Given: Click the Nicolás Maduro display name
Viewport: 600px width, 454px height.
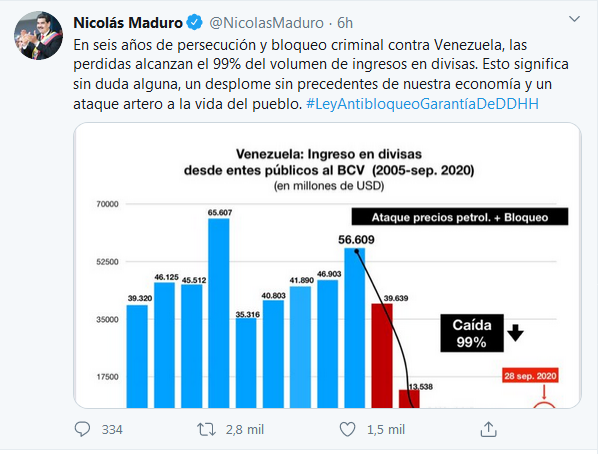Looking at the screenshot, I should pos(128,23).
